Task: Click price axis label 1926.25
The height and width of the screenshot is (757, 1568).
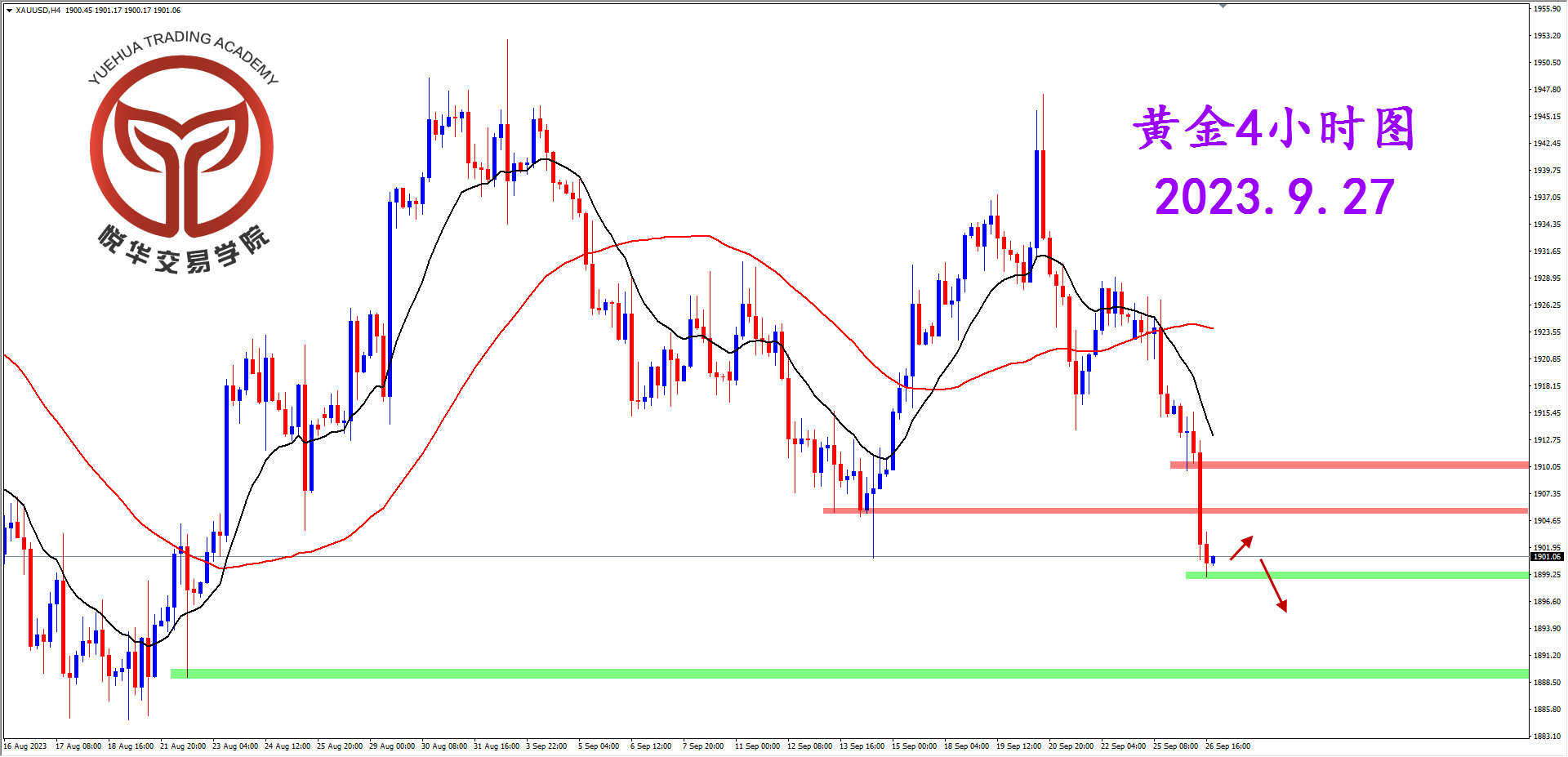Action: pos(1547,305)
